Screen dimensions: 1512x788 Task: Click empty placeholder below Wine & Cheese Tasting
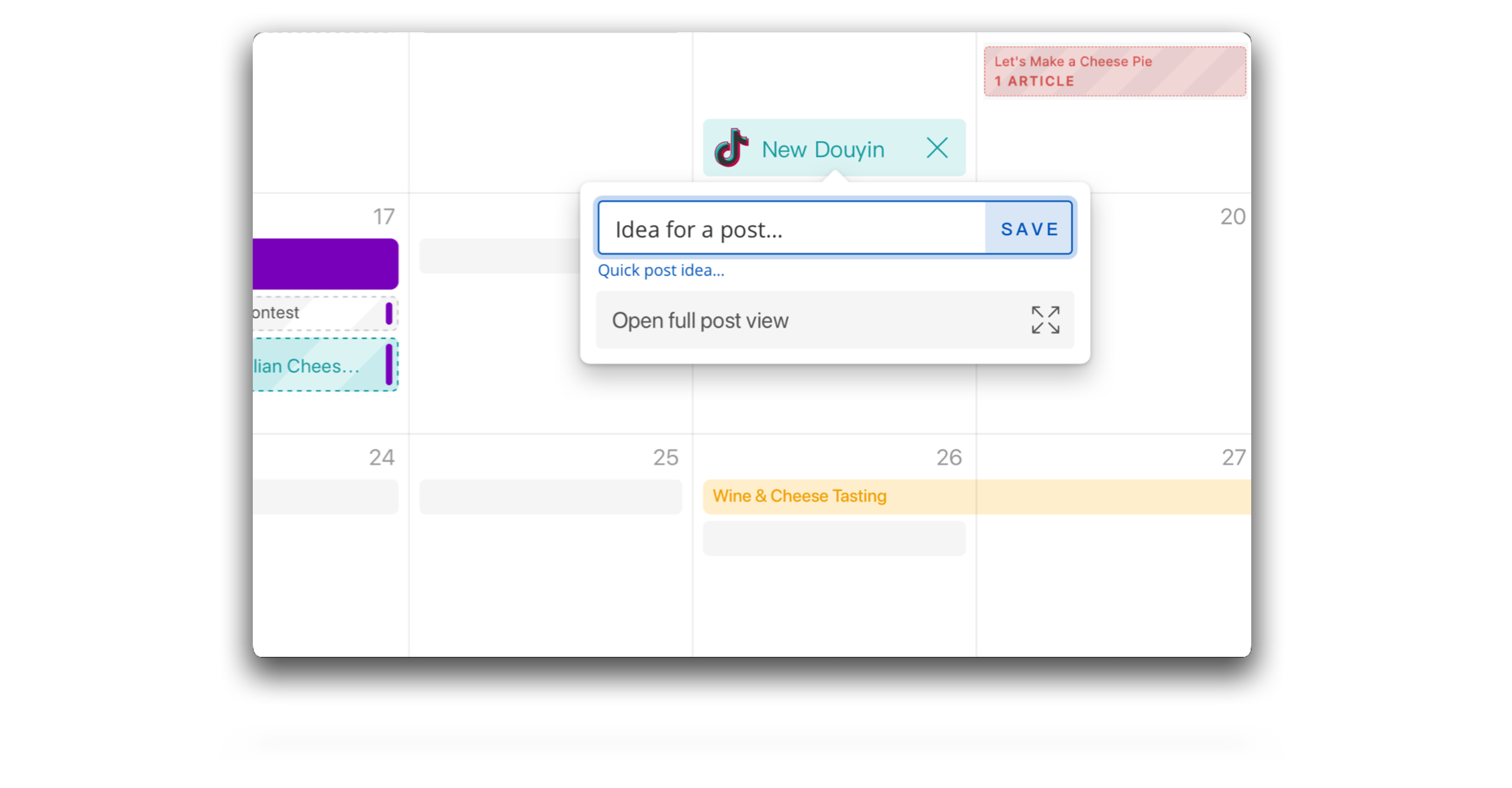[x=834, y=538]
